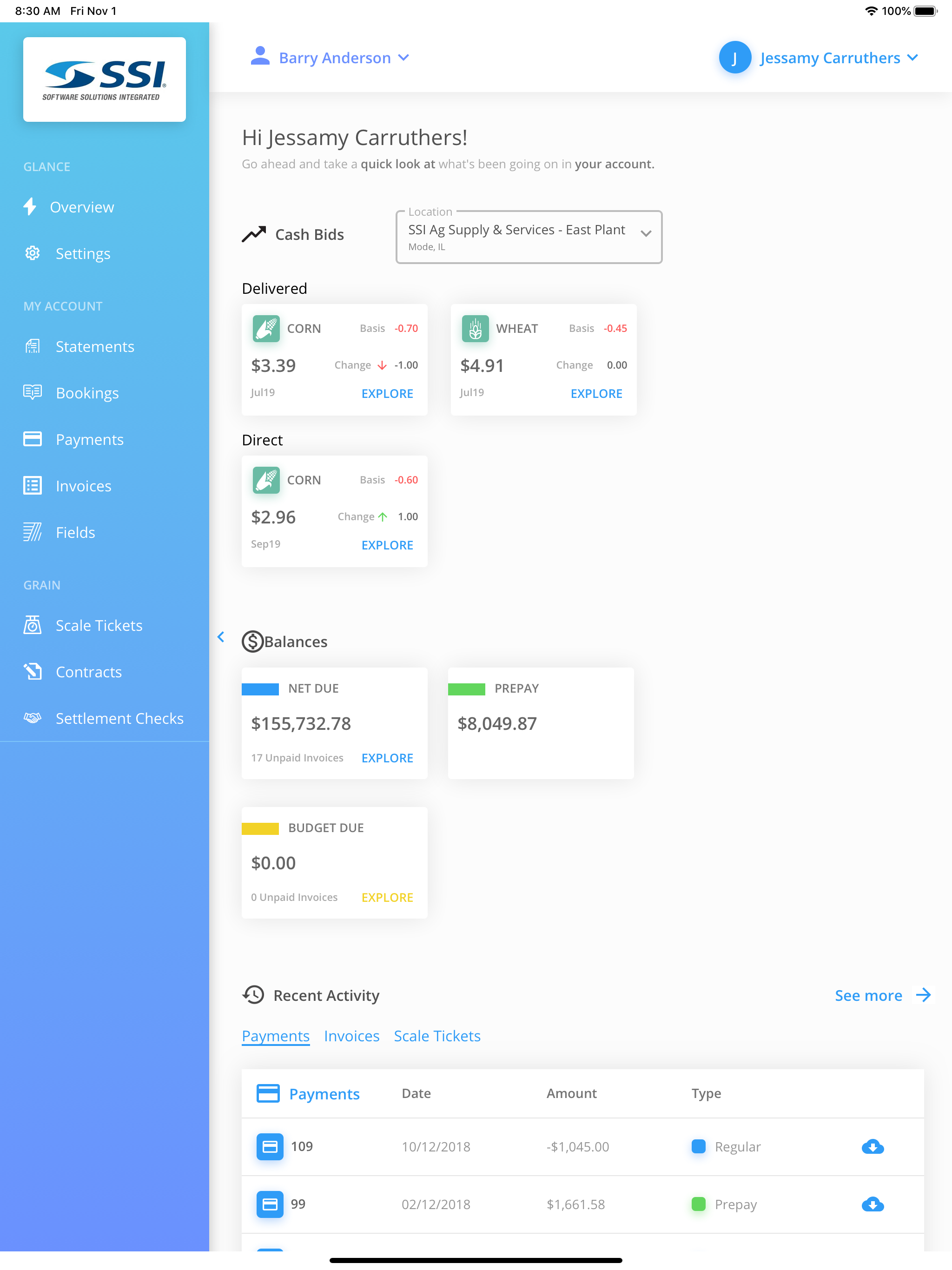952x1270 pixels.
Task: Switch to the Scale Tickets activity tab
Action: 437,1036
